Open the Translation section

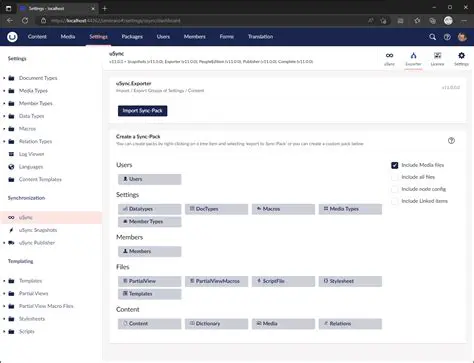coord(260,37)
